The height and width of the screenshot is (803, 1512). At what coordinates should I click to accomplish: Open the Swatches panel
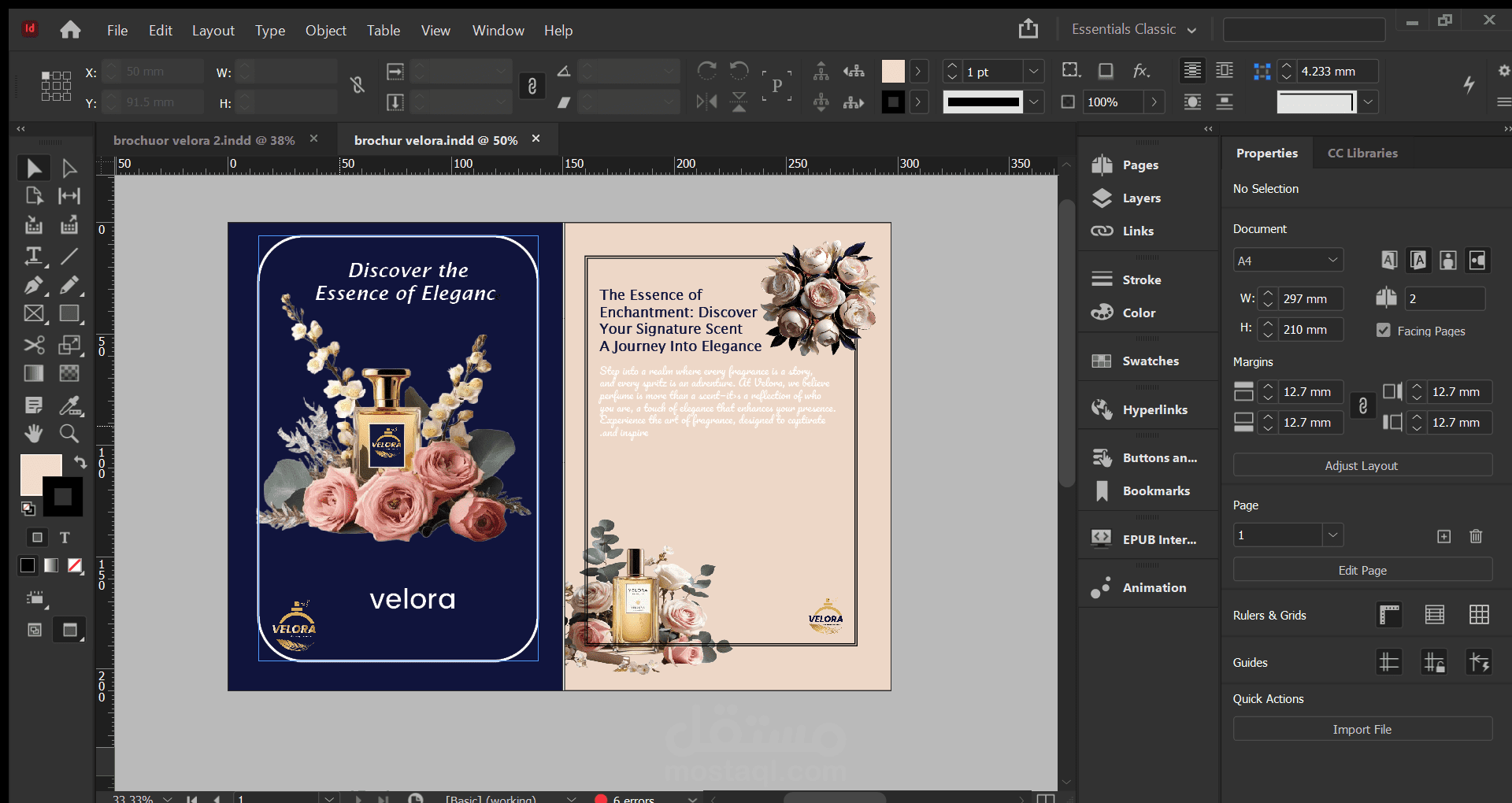pyautogui.click(x=1150, y=361)
